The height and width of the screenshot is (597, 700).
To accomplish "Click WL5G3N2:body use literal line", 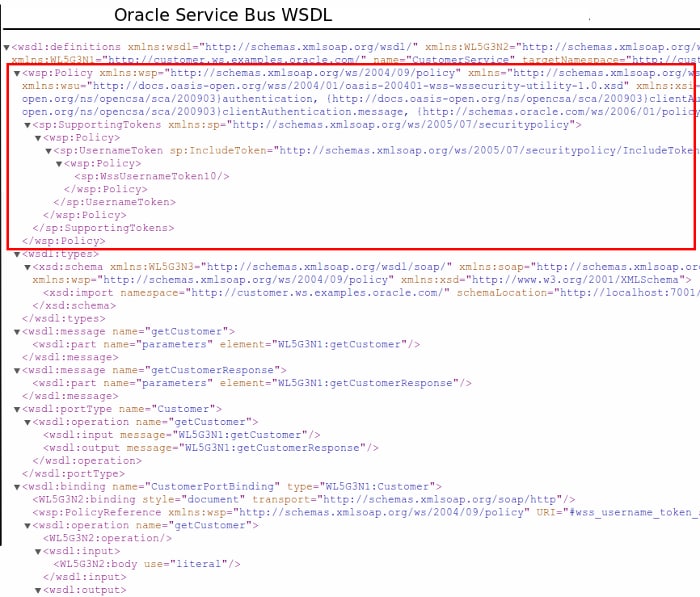I will [x=147, y=564].
